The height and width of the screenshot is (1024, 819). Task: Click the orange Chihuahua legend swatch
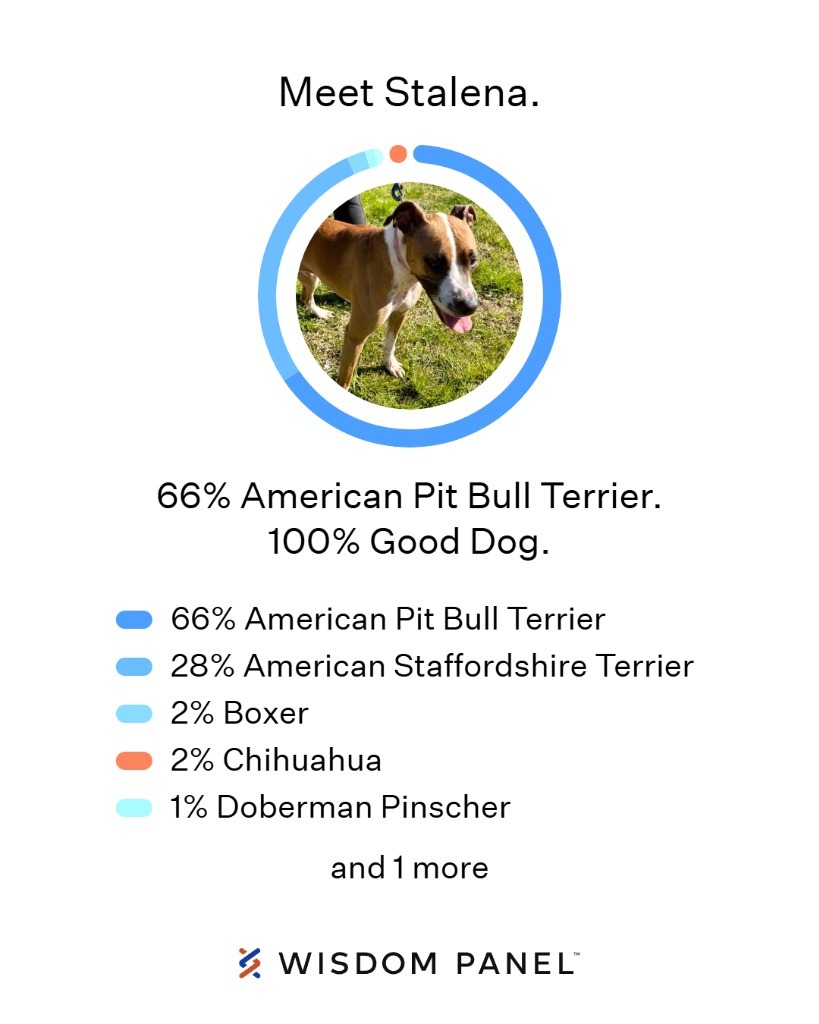point(134,761)
